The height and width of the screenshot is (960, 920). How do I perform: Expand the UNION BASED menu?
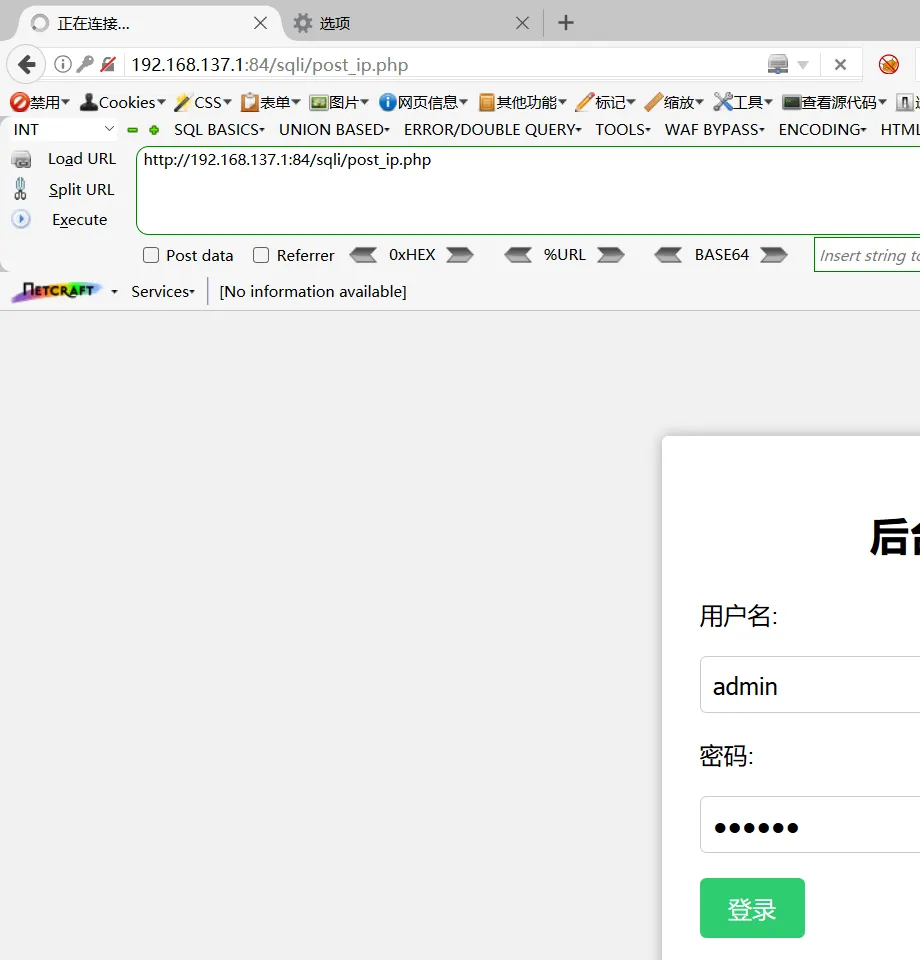(x=334, y=130)
